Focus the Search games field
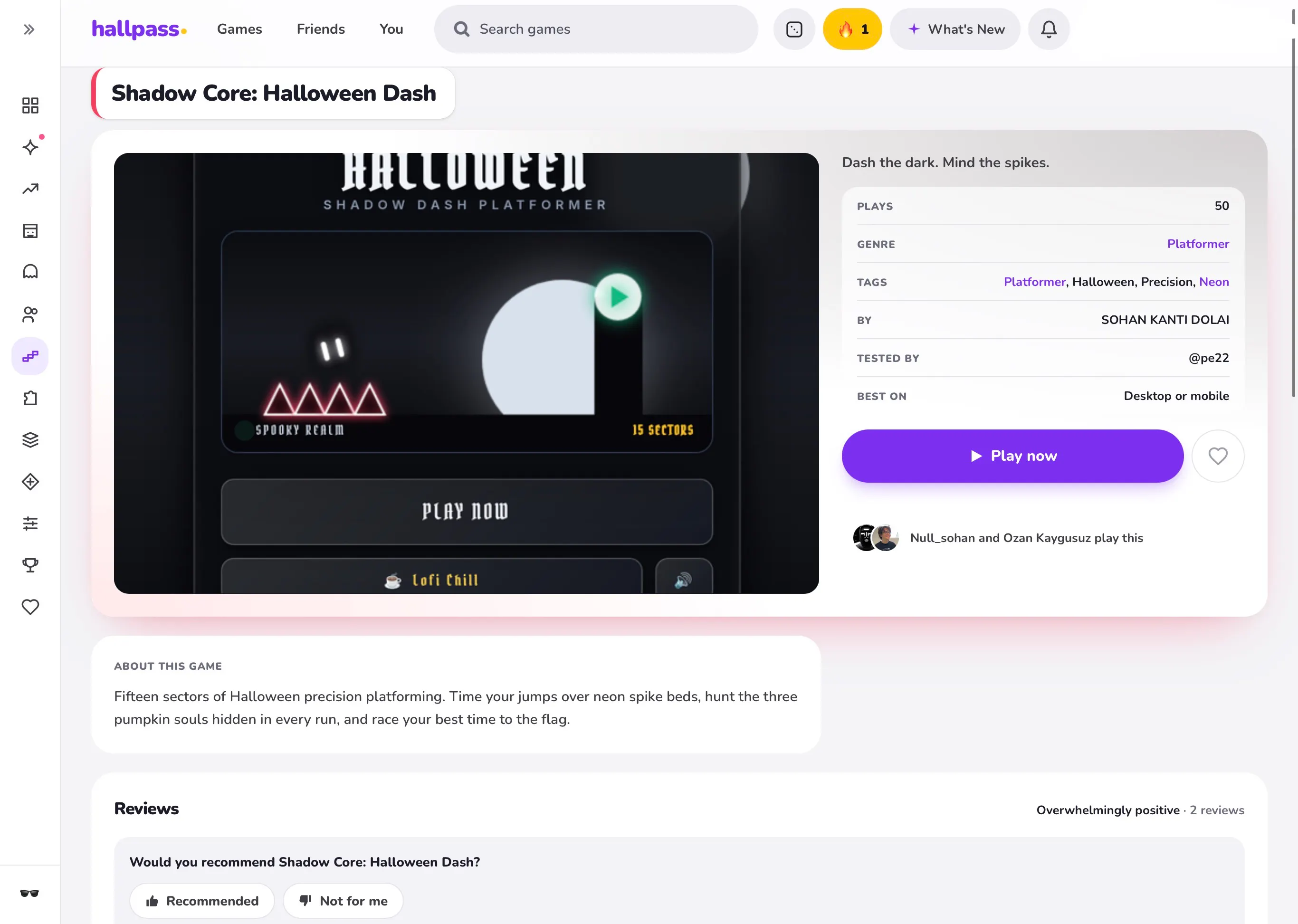The height and width of the screenshot is (924, 1298). [x=596, y=29]
